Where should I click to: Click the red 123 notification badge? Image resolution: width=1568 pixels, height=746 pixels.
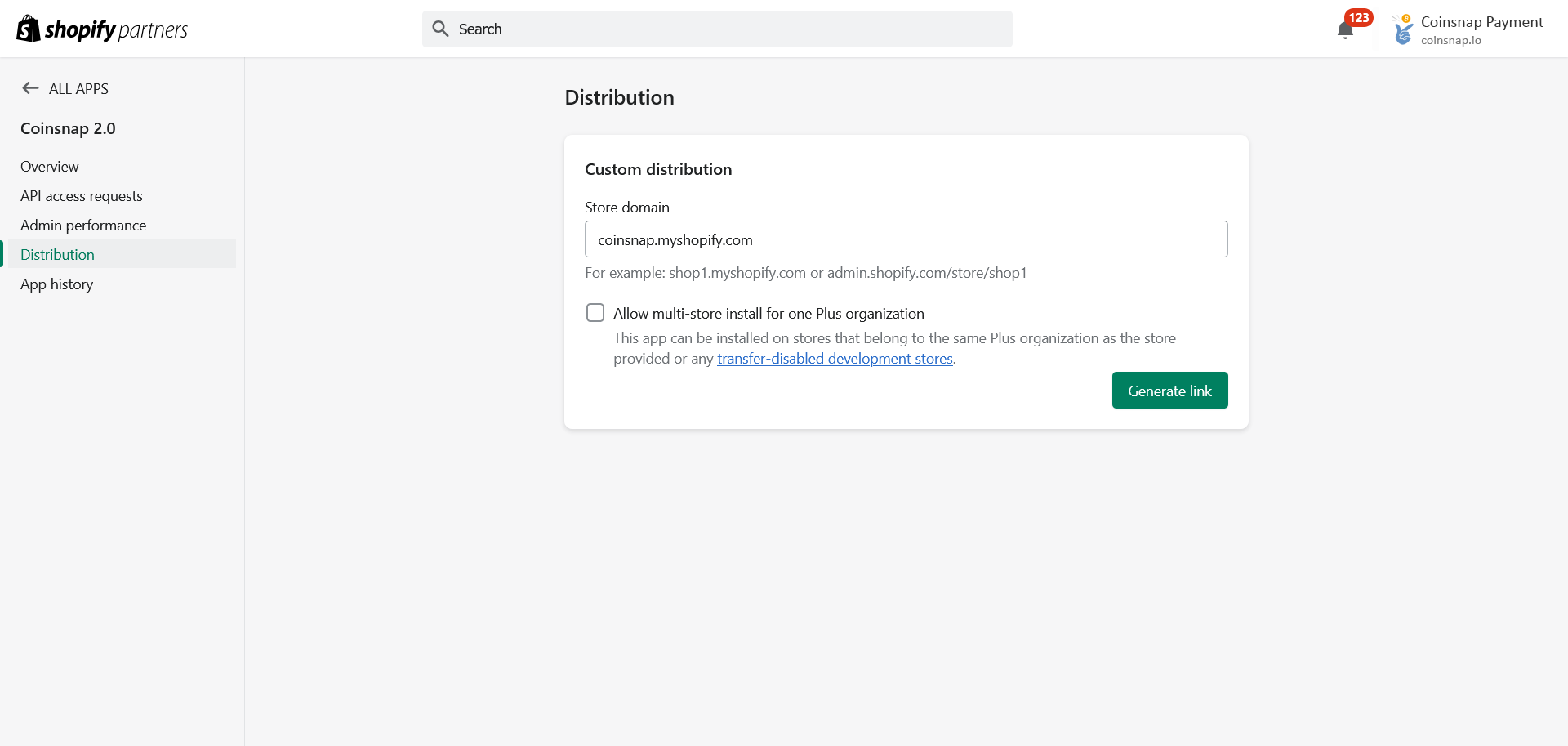point(1359,17)
